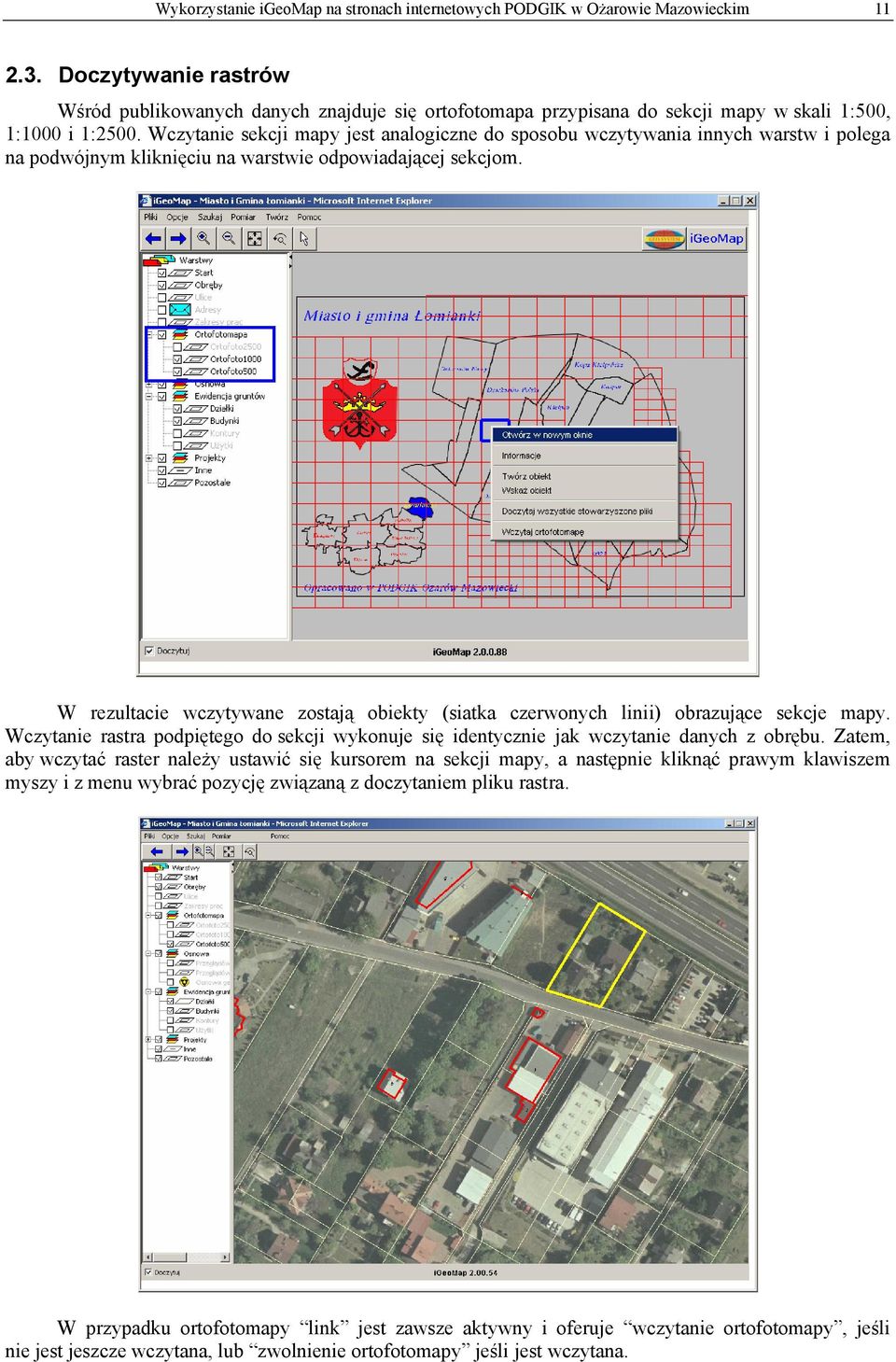Uncheck Ortofoto1000 in the red-grid map window
The width and height of the screenshot is (896, 1362).
point(177,359)
